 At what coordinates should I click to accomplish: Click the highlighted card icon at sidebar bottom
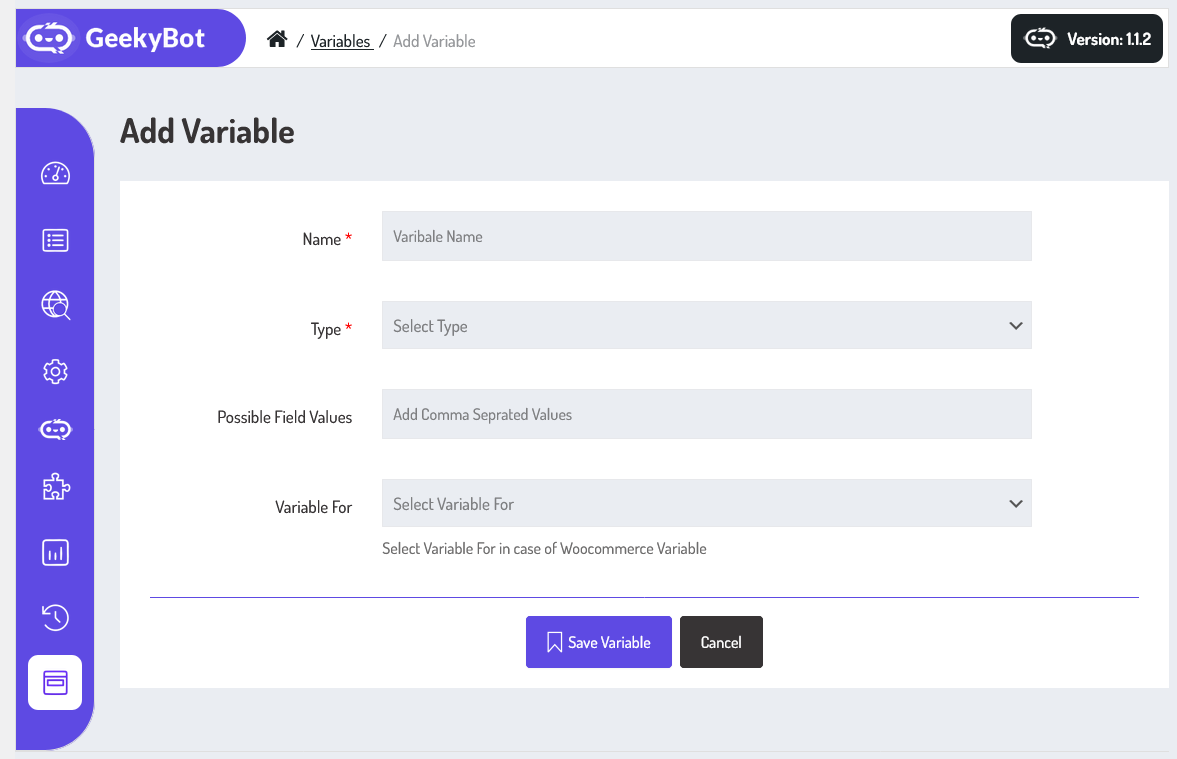[x=55, y=683]
